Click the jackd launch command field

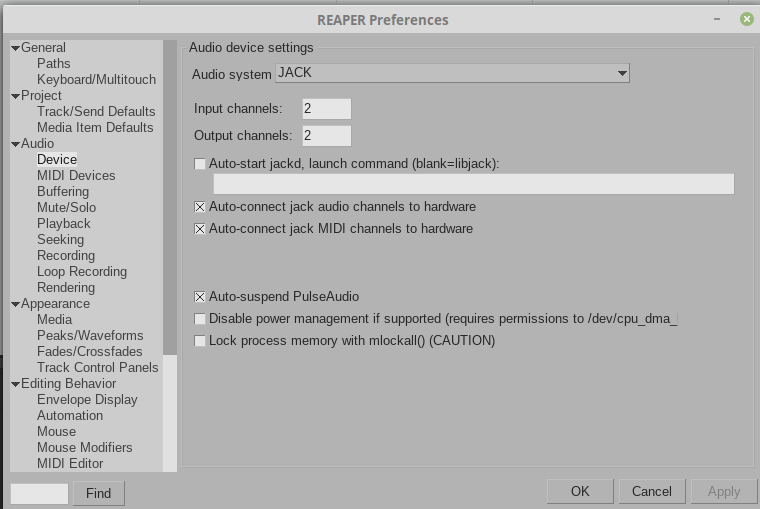pos(473,184)
